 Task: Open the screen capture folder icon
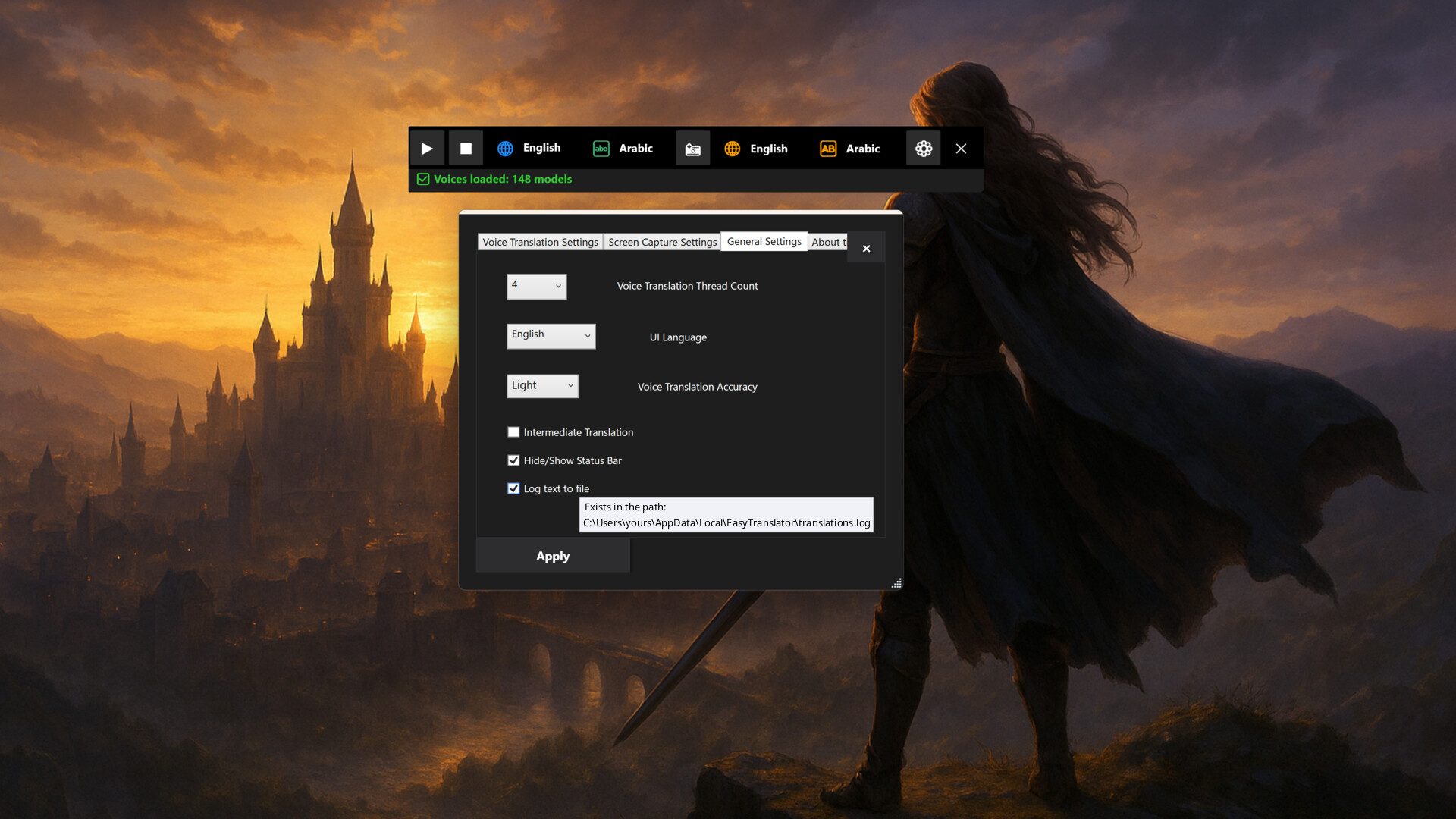click(x=692, y=148)
